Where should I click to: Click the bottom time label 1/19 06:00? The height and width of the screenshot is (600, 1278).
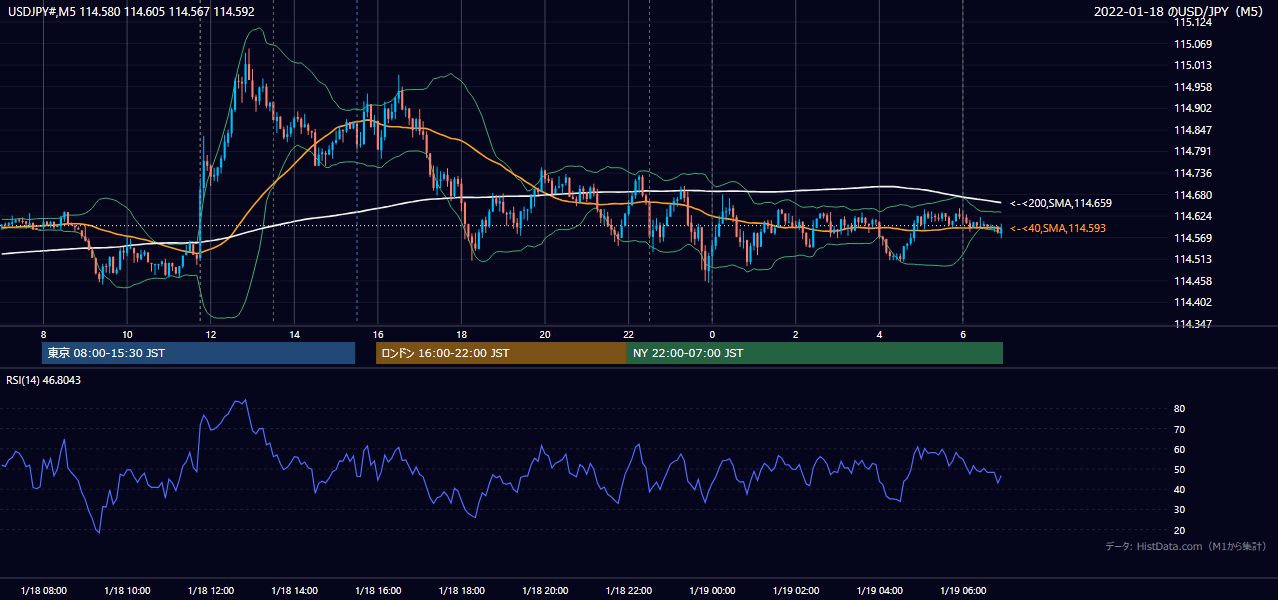[962, 591]
